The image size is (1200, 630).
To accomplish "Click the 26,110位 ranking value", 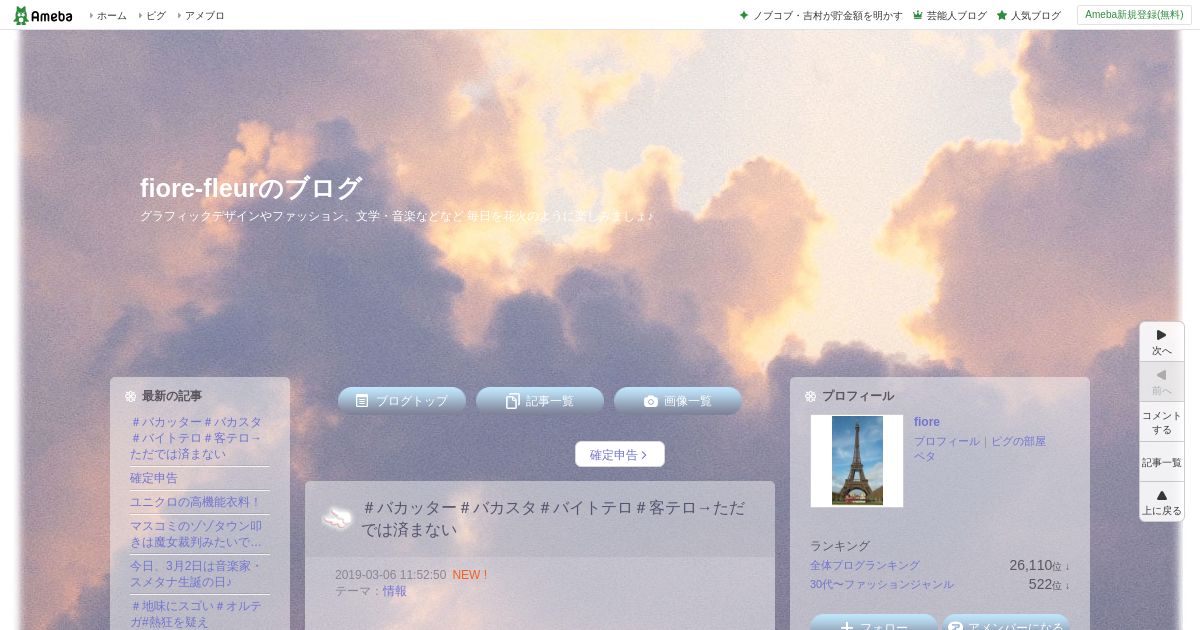I will point(1036,565).
